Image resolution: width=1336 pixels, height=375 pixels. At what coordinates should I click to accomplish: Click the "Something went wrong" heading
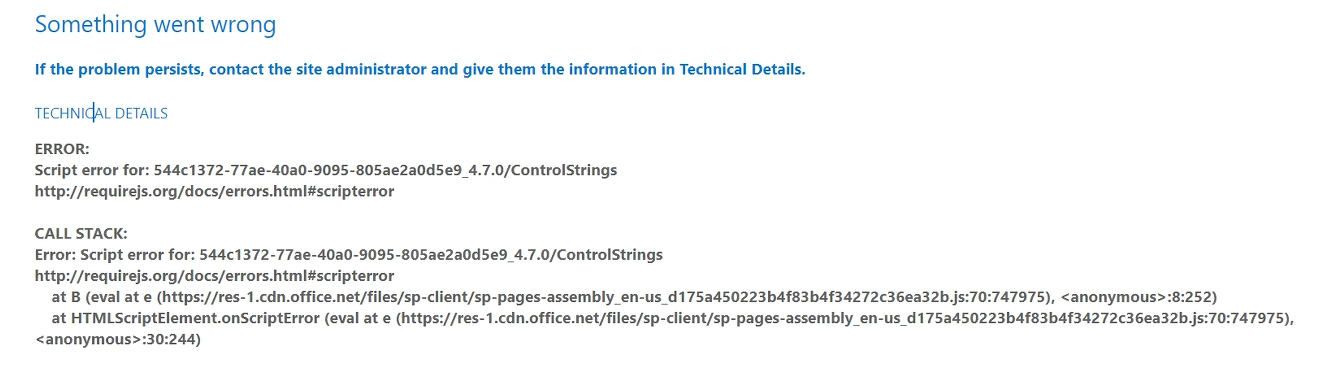pos(155,24)
